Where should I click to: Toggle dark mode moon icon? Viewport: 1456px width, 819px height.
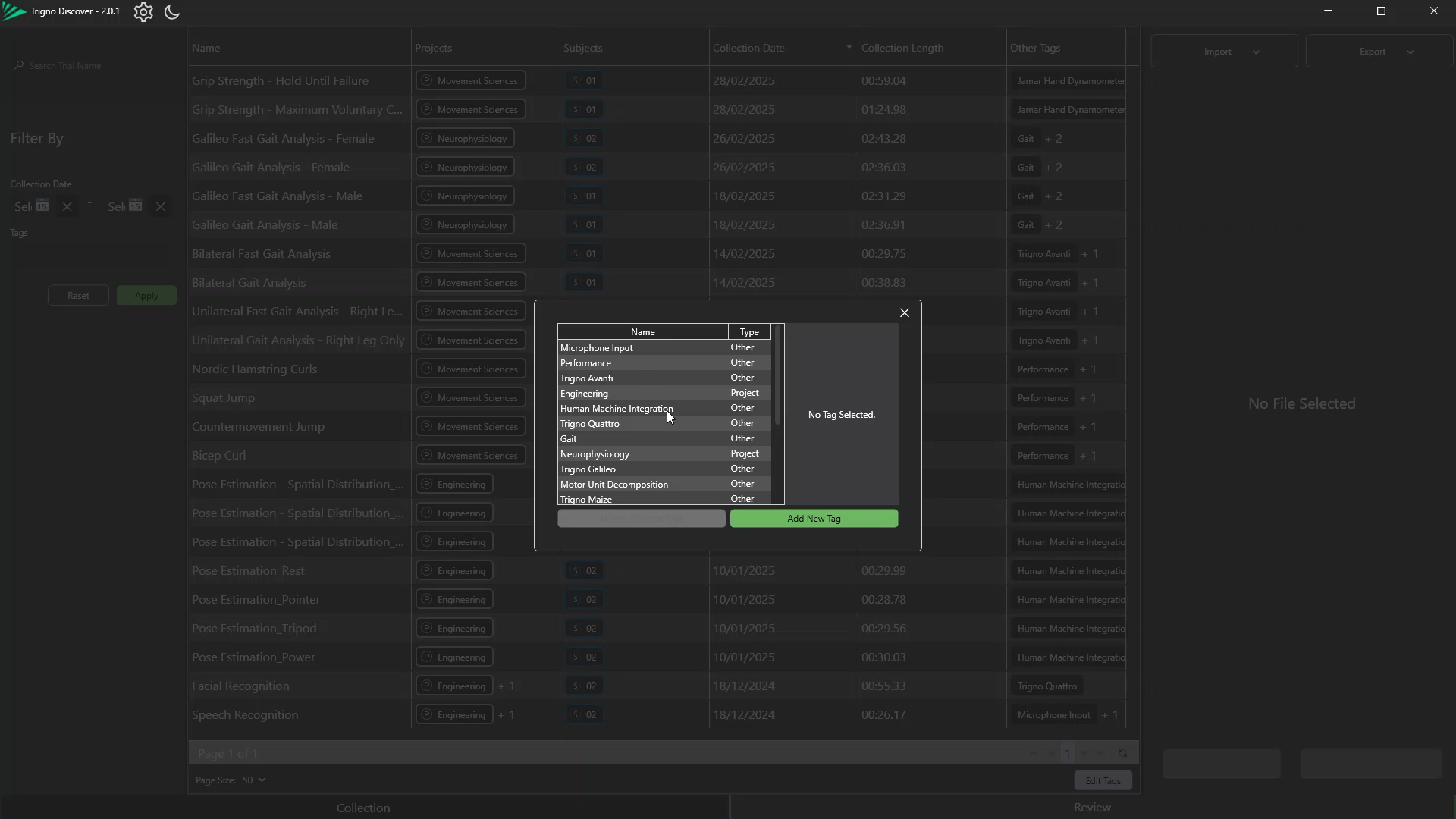(x=172, y=12)
